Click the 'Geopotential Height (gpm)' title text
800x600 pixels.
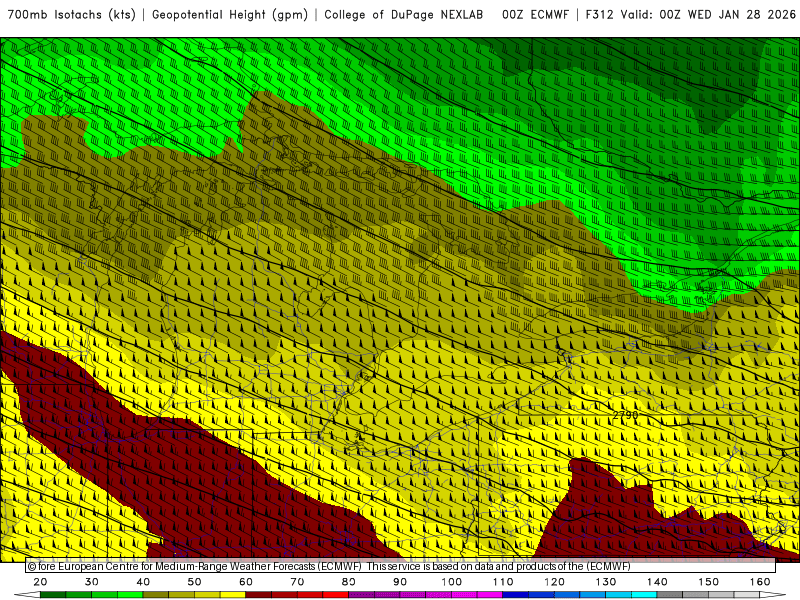[x=230, y=15]
